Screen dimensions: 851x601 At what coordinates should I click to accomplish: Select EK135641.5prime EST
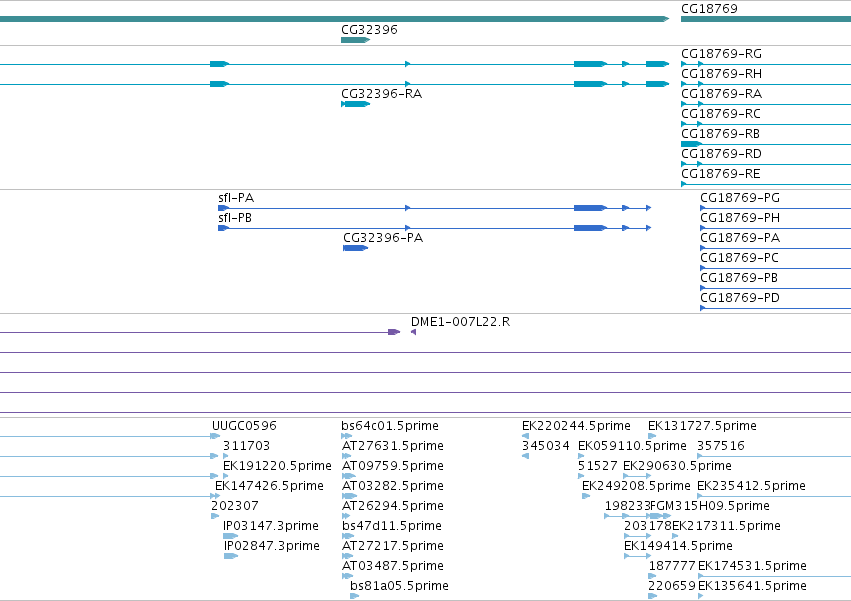pyautogui.click(x=701, y=596)
